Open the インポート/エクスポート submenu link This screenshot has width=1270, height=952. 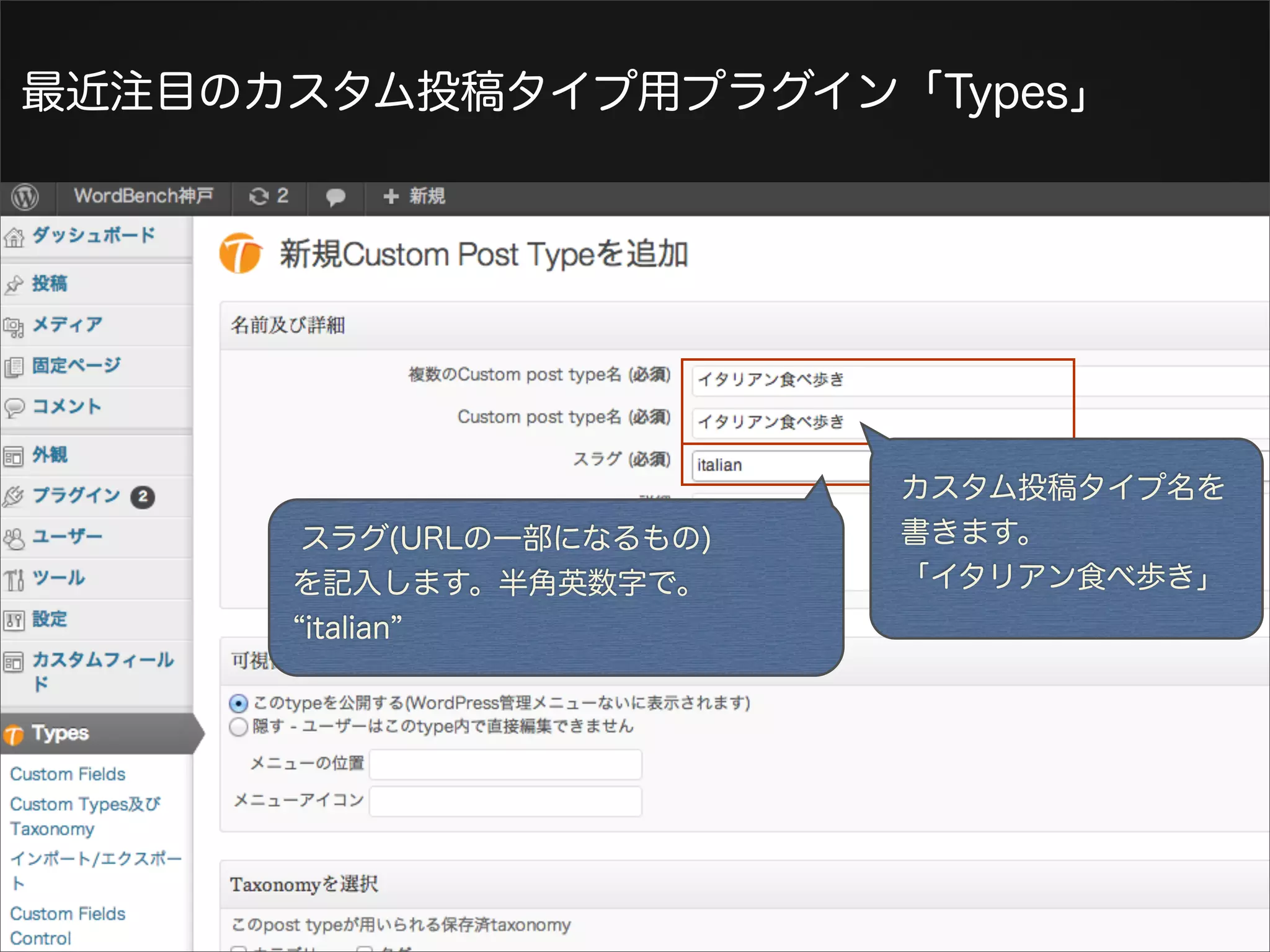click(95, 871)
